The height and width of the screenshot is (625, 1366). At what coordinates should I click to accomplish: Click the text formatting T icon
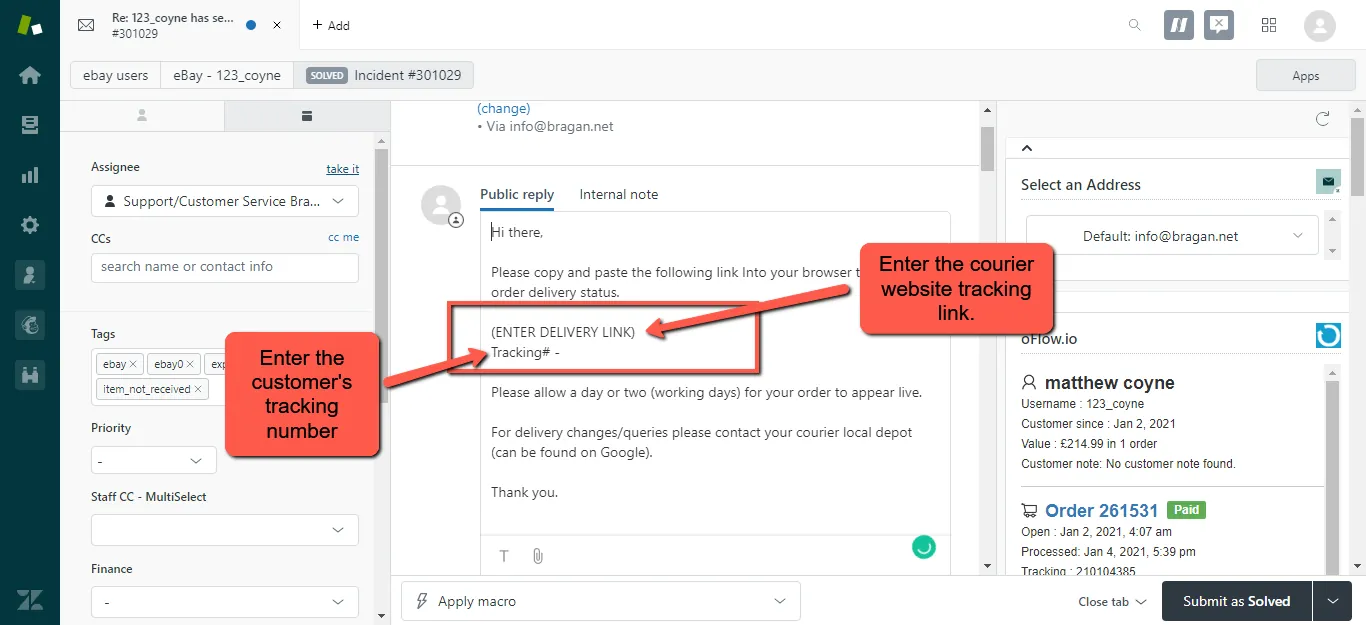[x=504, y=556]
